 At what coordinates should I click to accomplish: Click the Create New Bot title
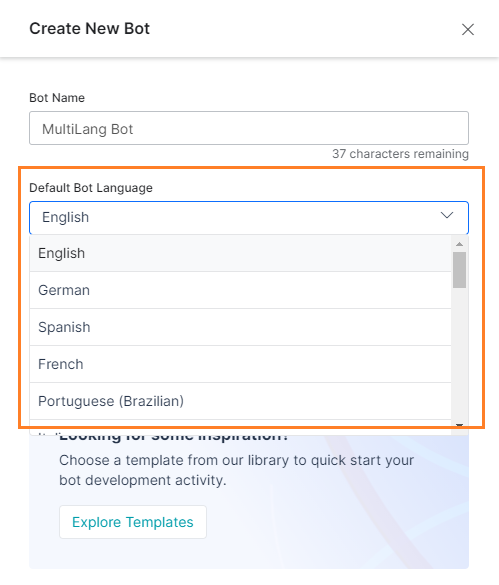pyautogui.click(x=90, y=29)
